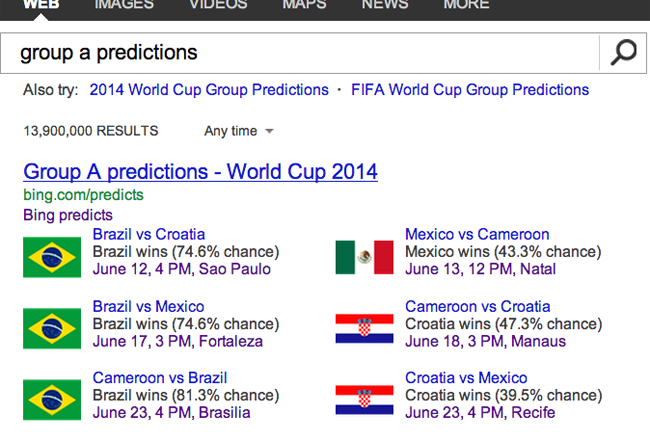Open the Mexico vs Cameroon match link
The width and height of the screenshot is (650, 432).
(x=477, y=235)
